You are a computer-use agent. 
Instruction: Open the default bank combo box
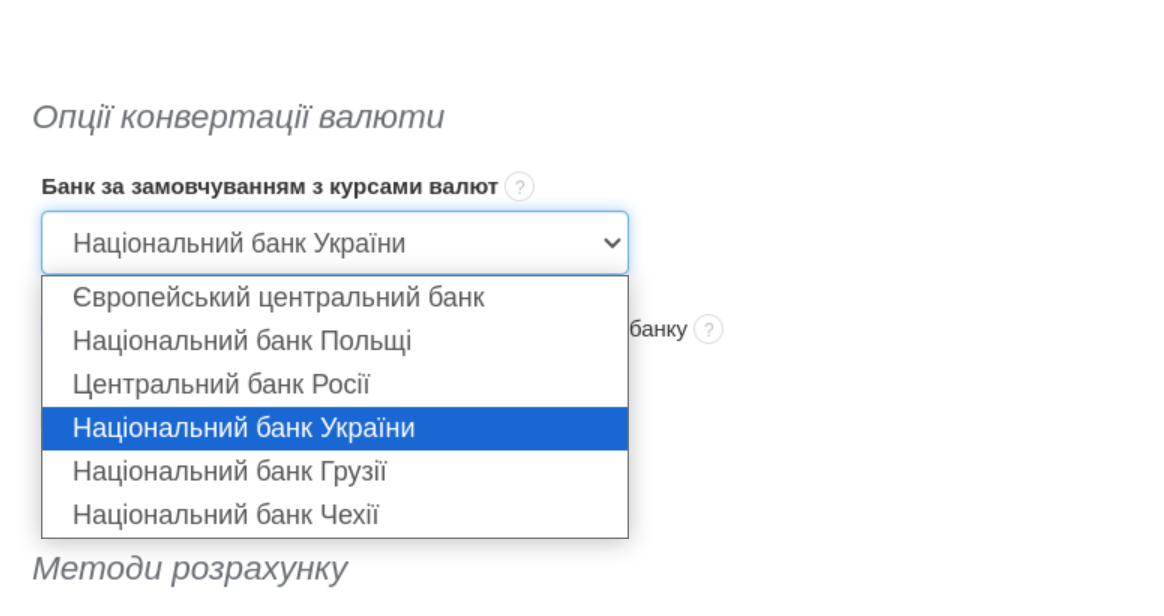(335, 242)
